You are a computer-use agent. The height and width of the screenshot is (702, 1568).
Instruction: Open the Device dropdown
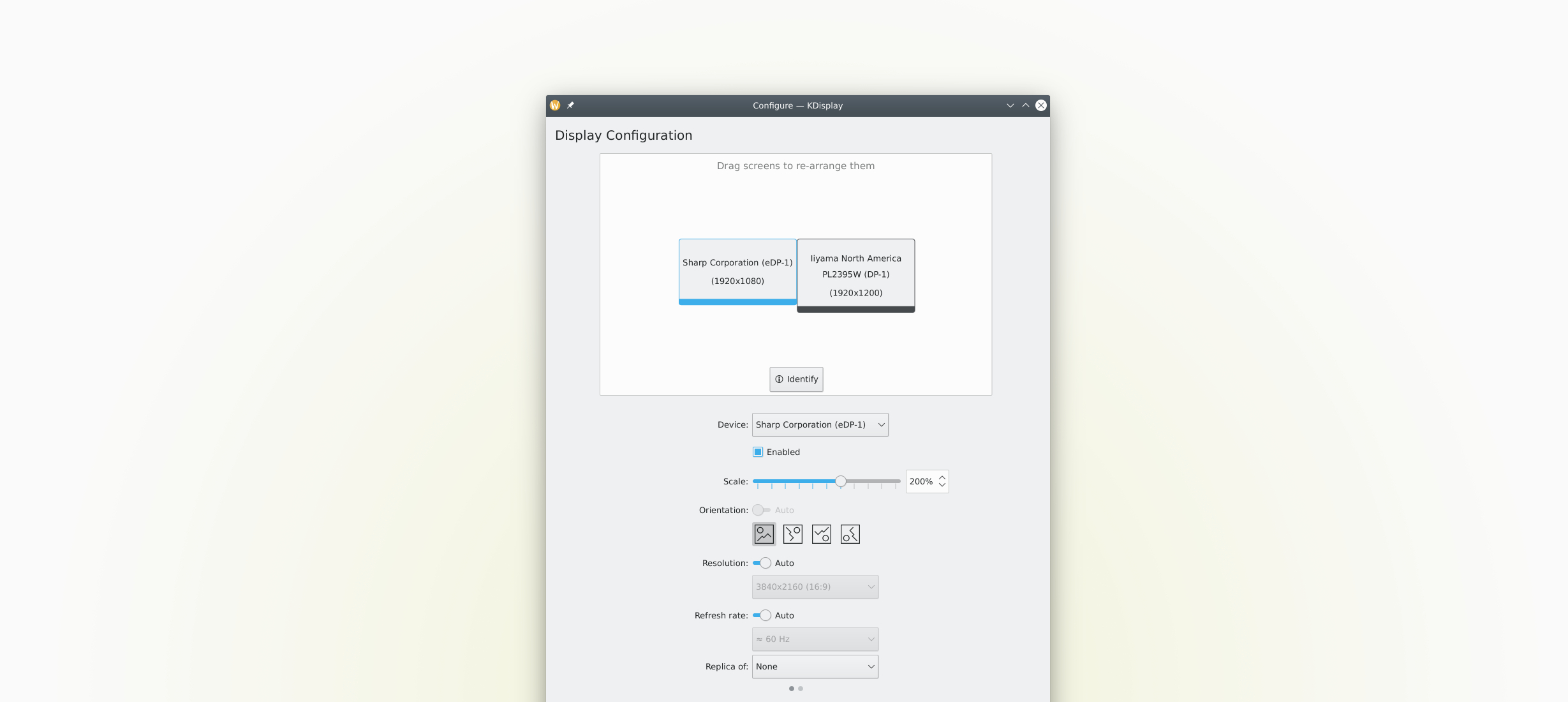tap(820, 424)
